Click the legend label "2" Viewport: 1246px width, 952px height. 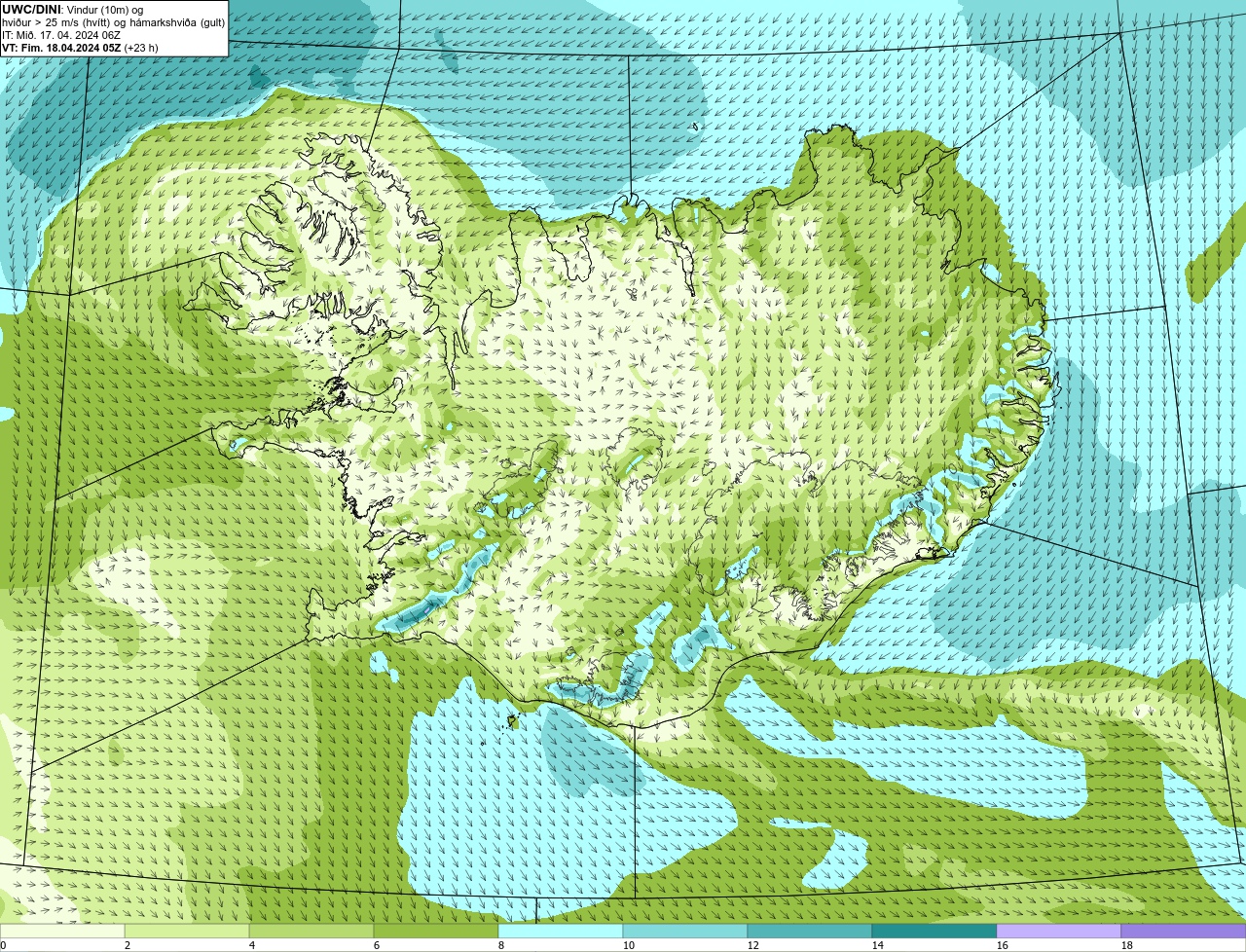128,945
